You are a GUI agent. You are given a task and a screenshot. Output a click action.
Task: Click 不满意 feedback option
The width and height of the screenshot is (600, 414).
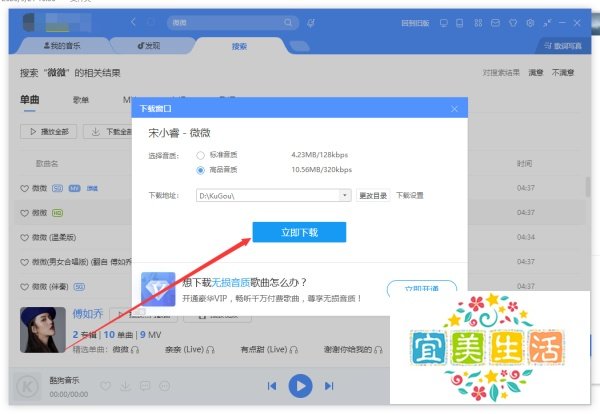563,73
